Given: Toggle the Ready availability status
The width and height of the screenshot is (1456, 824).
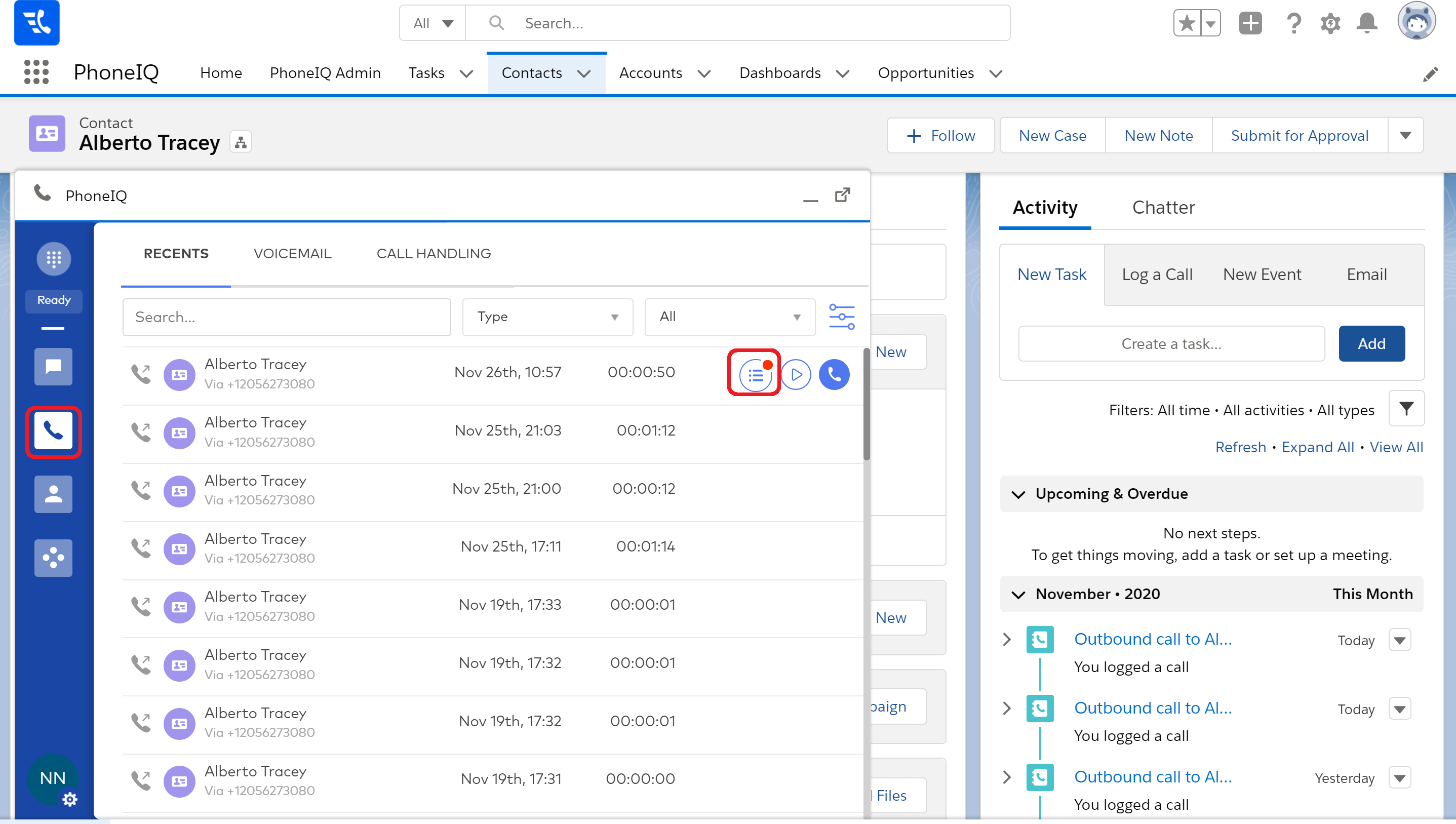Looking at the screenshot, I should tap(54, 300).
